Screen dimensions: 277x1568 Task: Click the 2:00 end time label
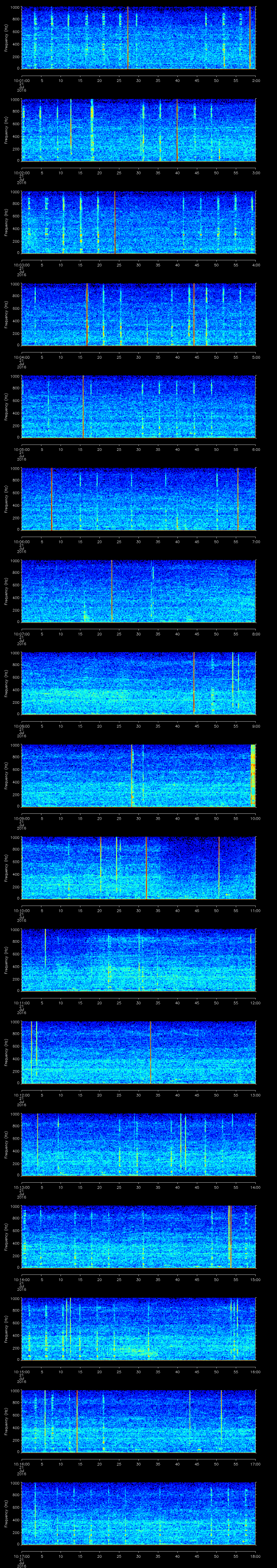pos(256,80)
